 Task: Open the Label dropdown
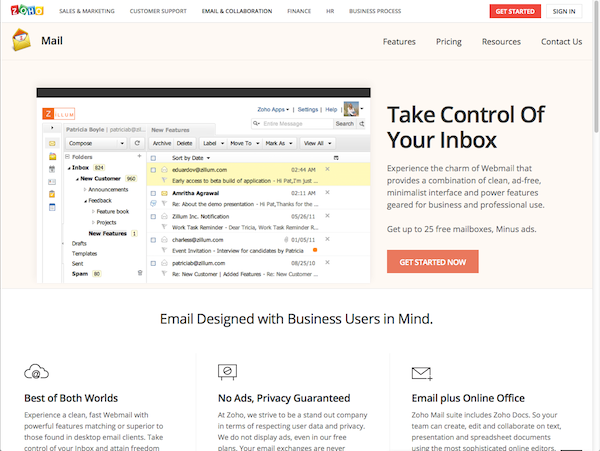coord(213,143)
